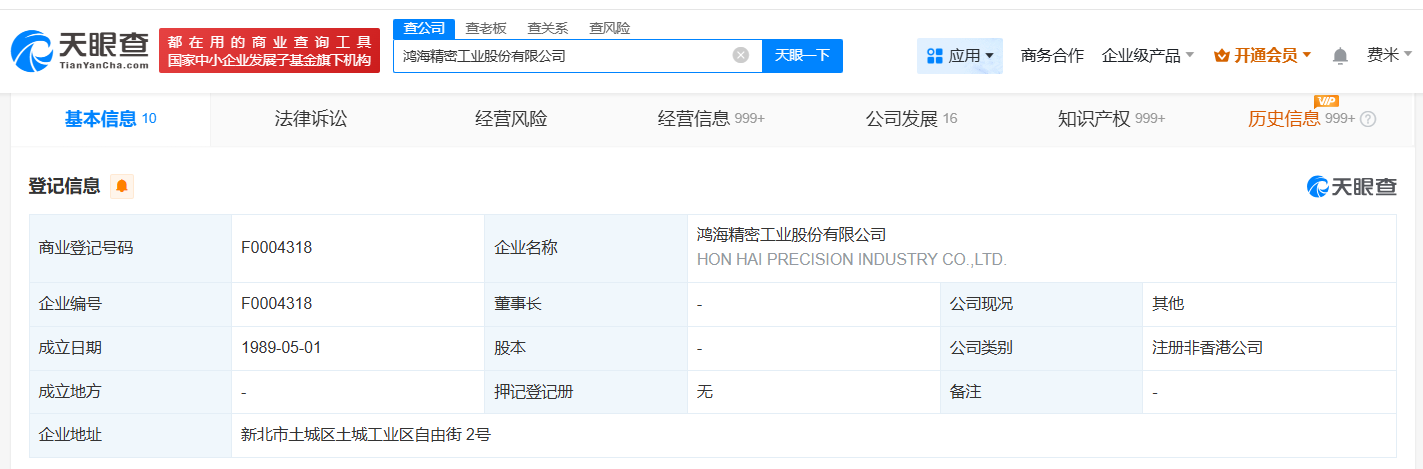Click the 天眼一下 search button
Screen dimensions: 1423x469
[802, 56]
